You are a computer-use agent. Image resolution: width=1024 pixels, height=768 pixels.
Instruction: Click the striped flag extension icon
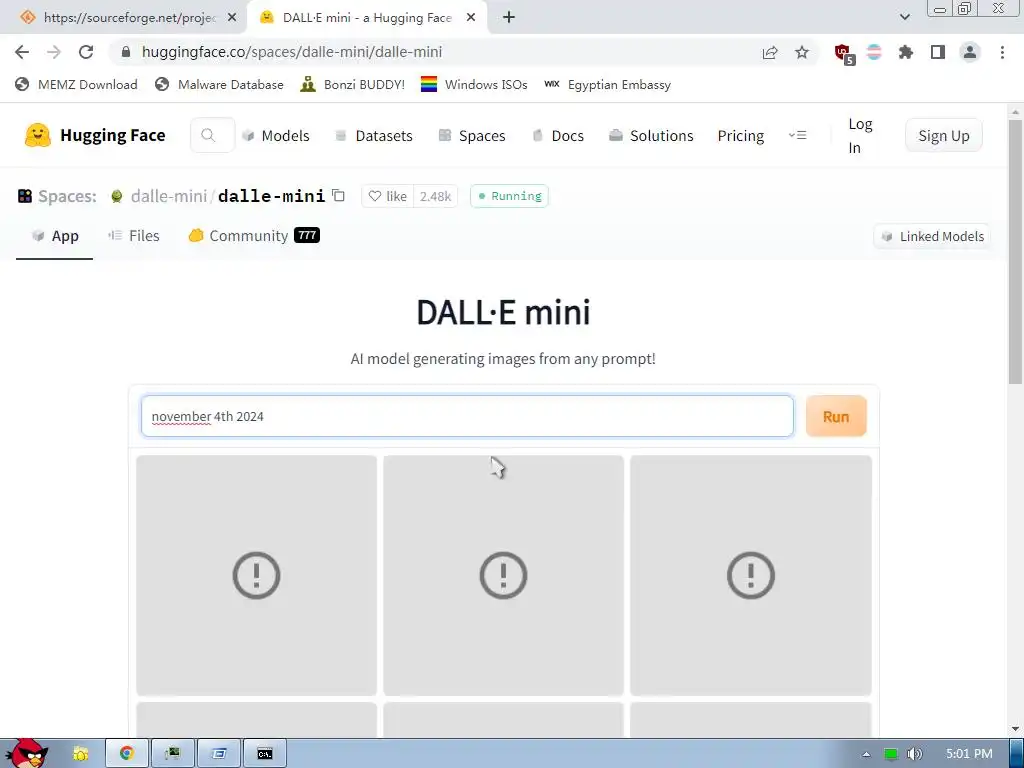tap(874, 52)
